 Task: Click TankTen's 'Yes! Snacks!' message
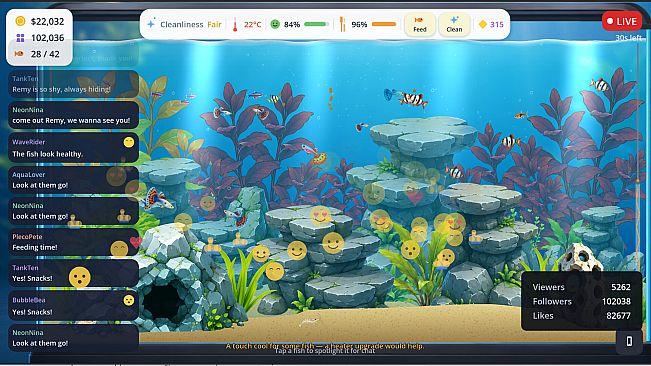click(x=73, y=273)
